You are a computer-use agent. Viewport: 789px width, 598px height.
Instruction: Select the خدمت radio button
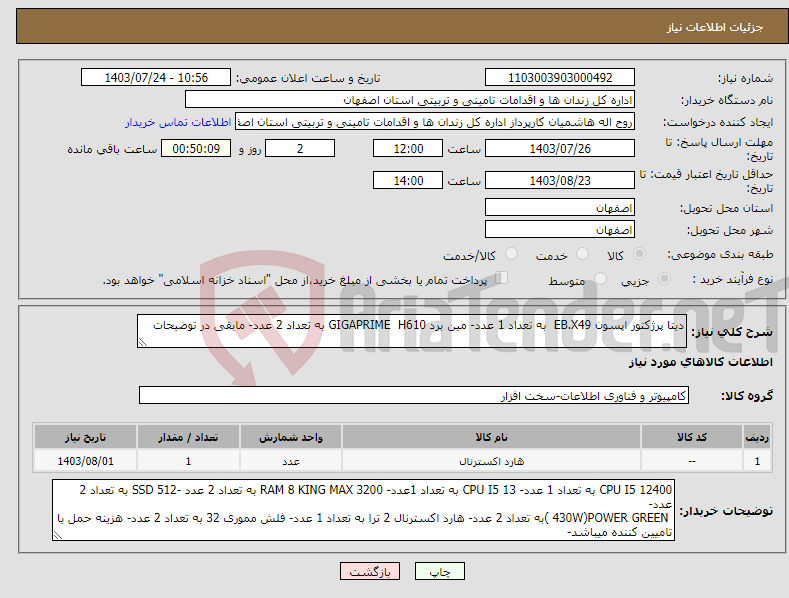coord(582,254)
